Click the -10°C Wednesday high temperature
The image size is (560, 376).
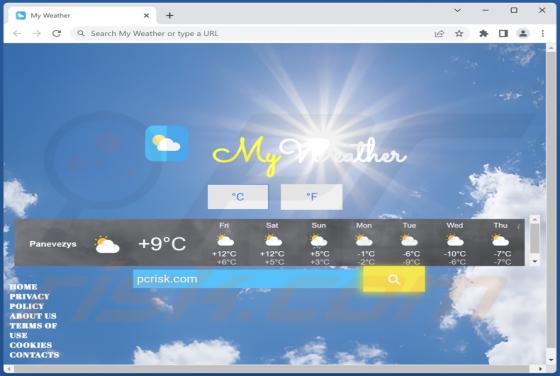tap(455, 254)
